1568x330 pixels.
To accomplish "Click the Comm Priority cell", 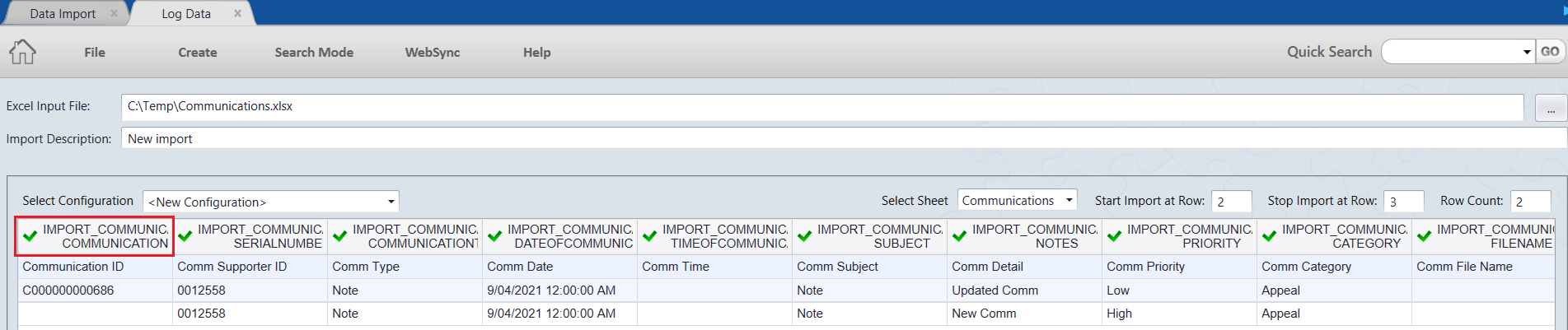I will tap(1179, 267).
